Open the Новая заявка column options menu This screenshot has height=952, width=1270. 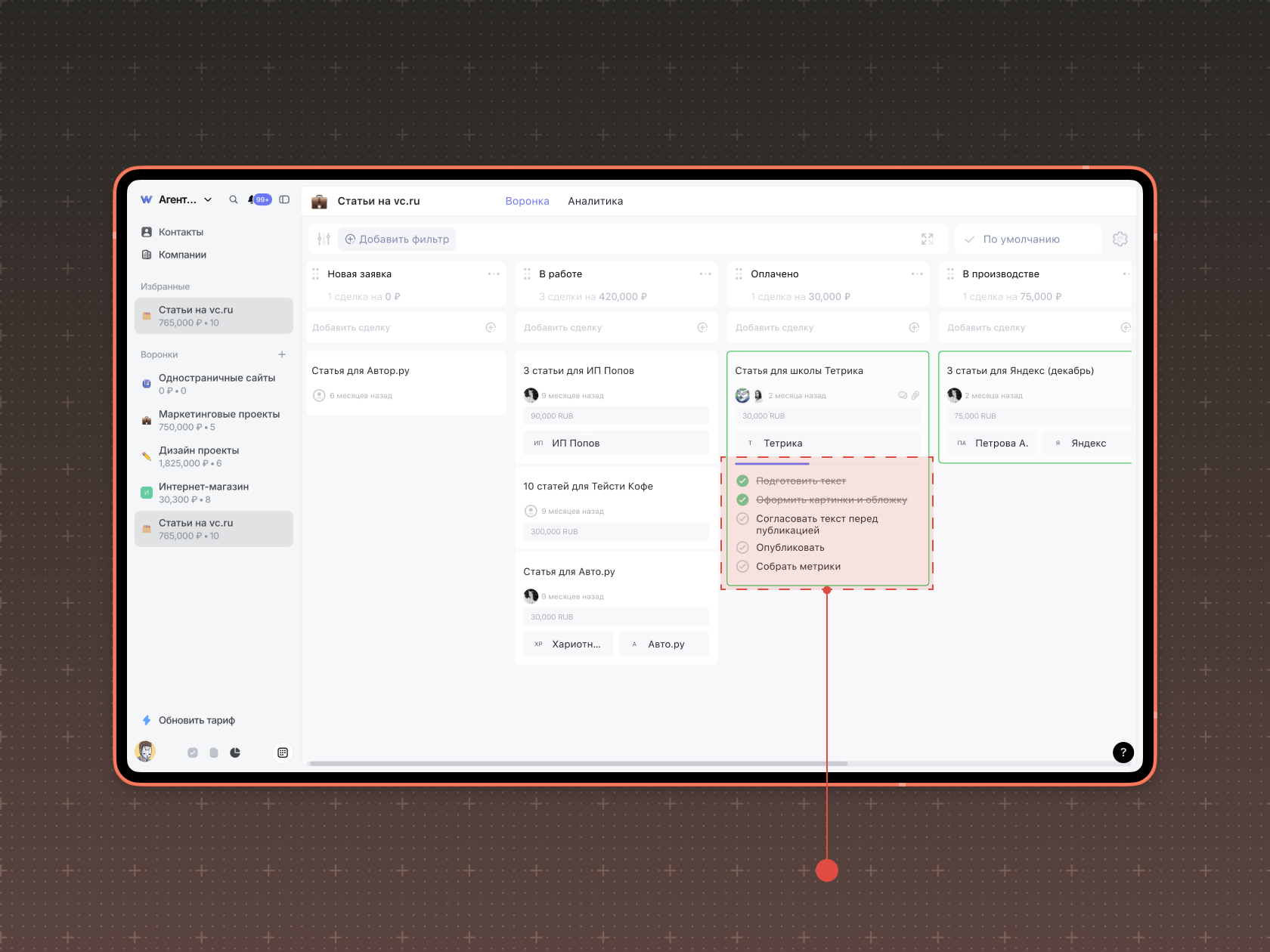click(x=494, y=274)
